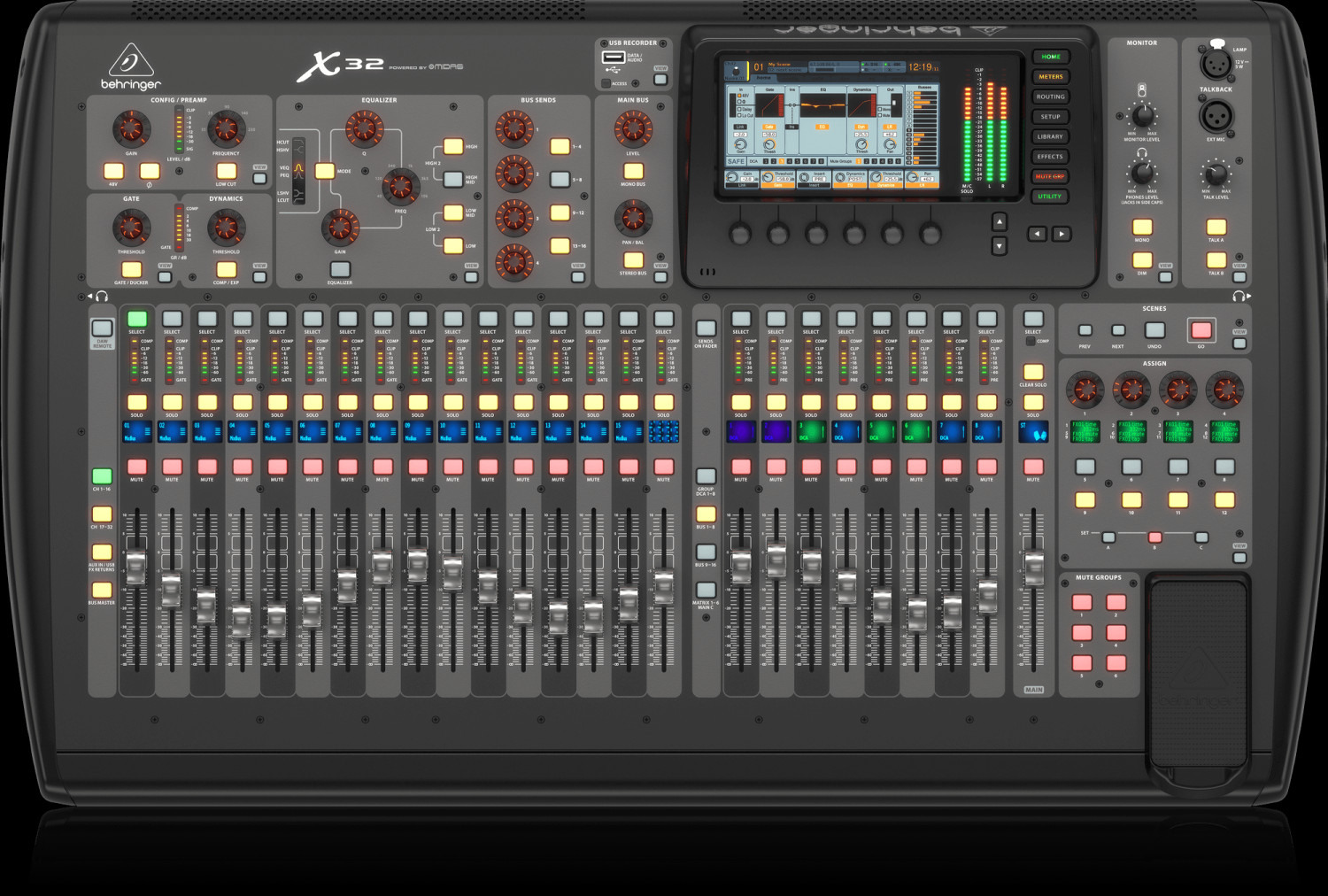Toggle the LOW CUT button
This screenshot has width=1328, height=896.
click(227, 171)
